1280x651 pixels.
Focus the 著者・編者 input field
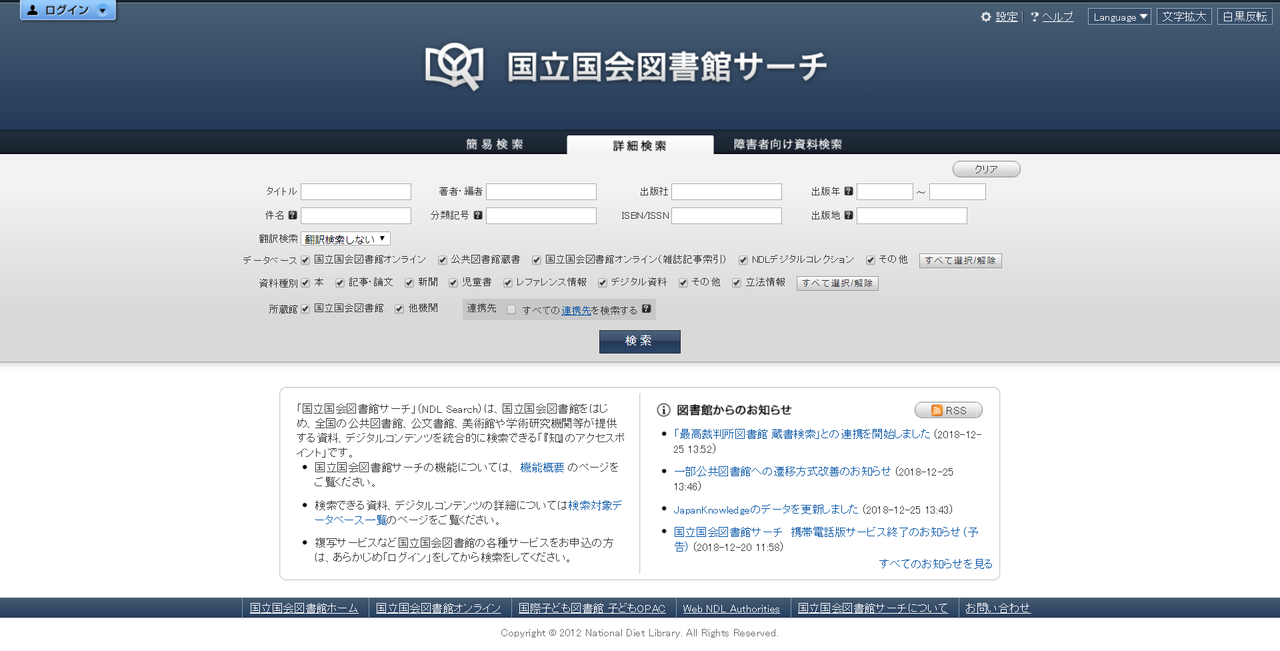pyautogui.click(x=541, y=191)
